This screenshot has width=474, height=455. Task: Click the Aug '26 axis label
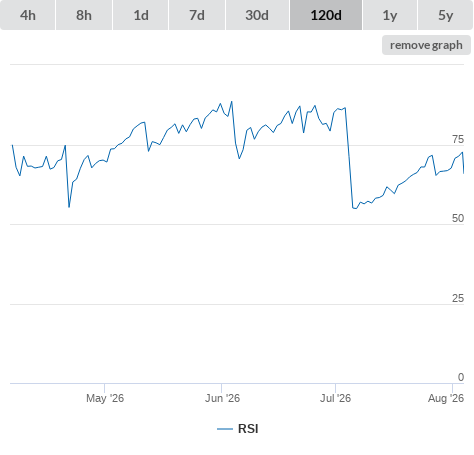[446, 398]
